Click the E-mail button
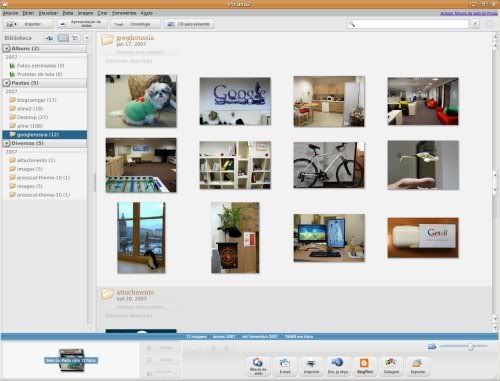Screen dimensions: 500x381 (x=285, y=366)
